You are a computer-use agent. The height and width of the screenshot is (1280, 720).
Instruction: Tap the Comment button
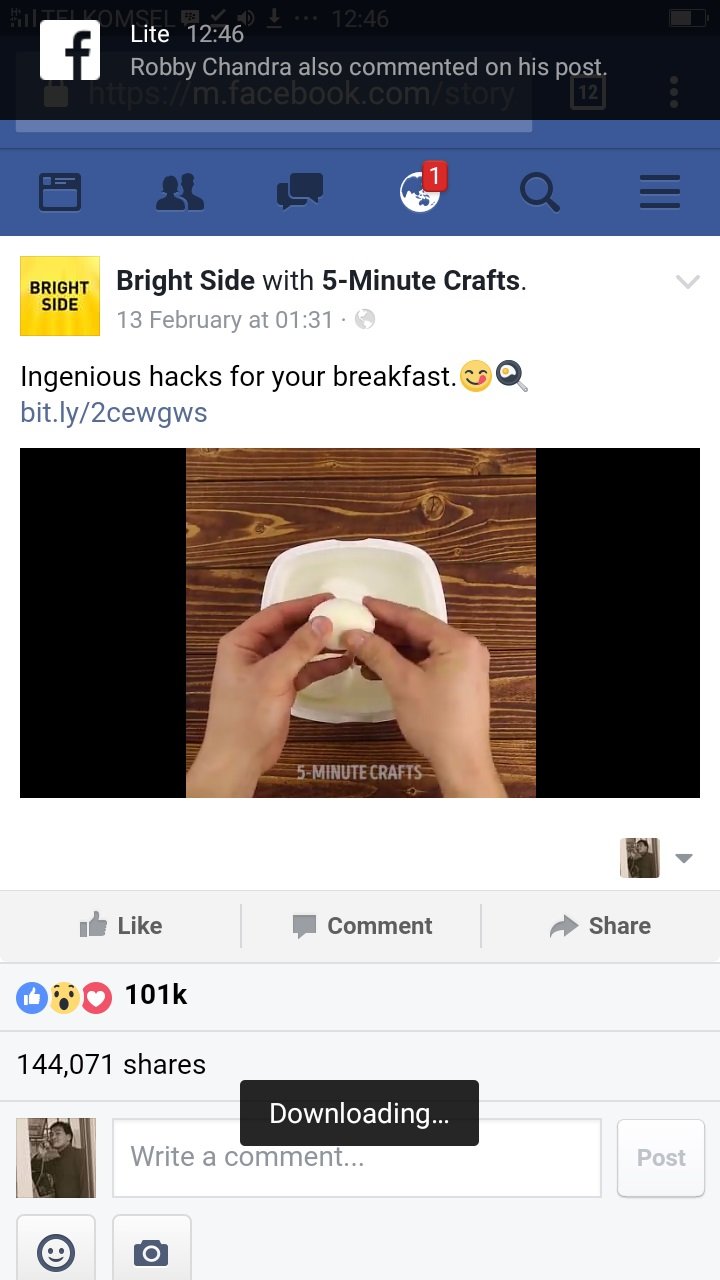pos(362,926)
